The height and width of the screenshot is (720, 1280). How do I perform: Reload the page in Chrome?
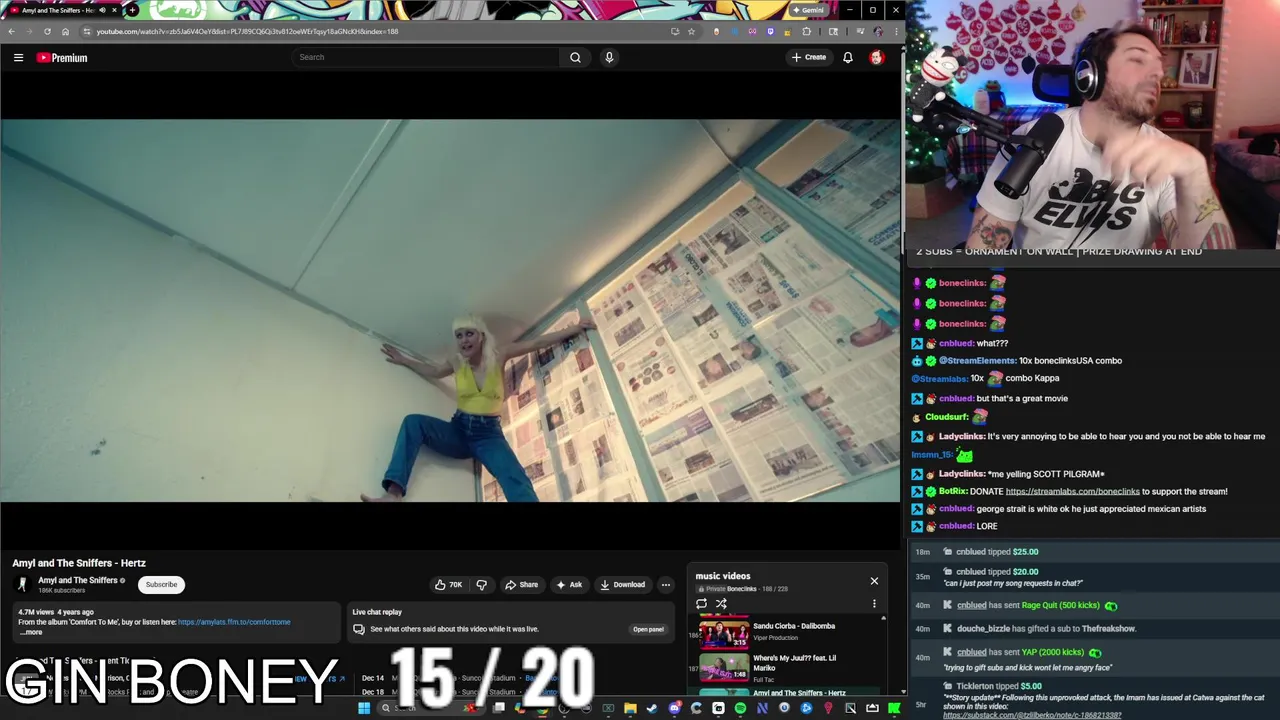click(47, 31)
